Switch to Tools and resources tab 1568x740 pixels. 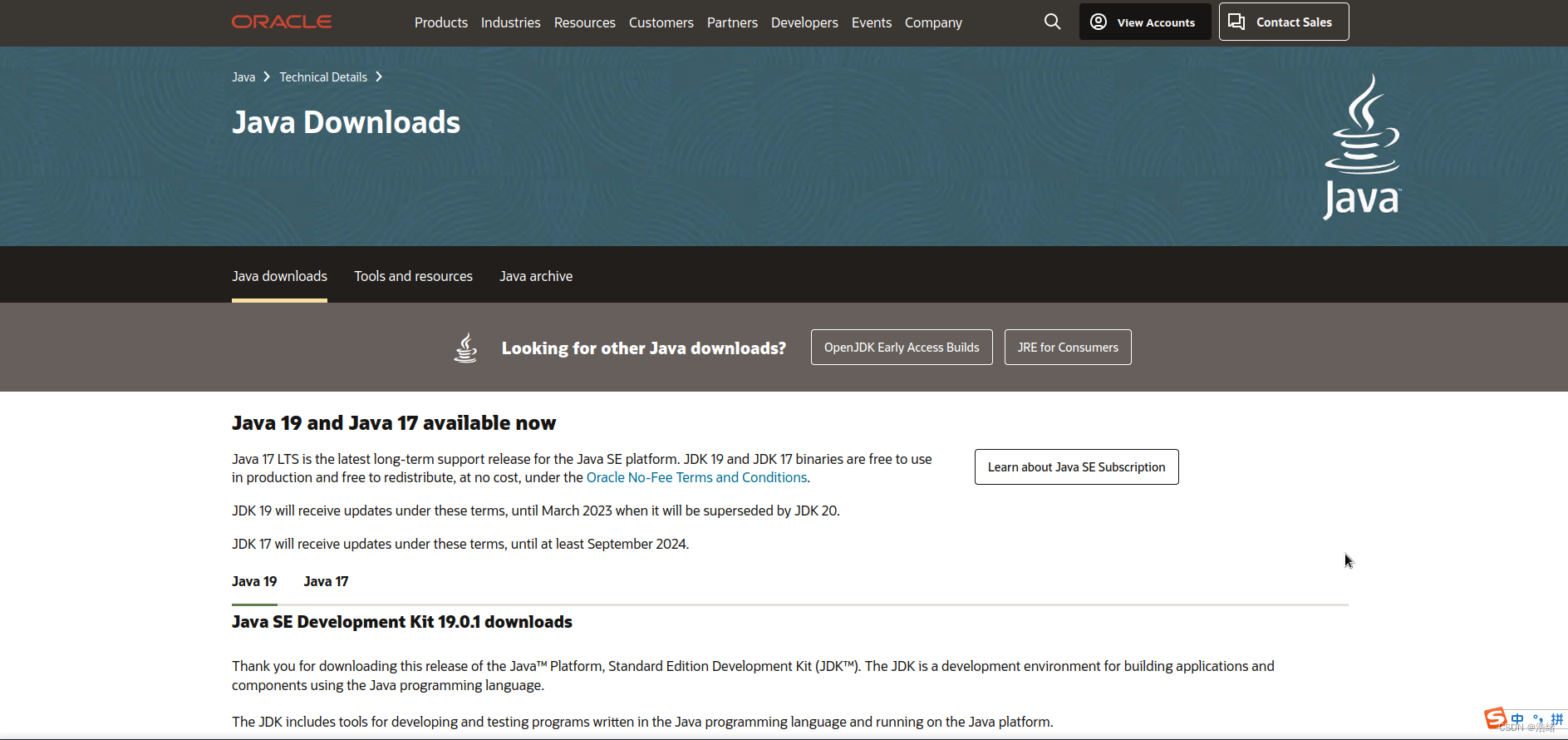[x=413, y=276]
